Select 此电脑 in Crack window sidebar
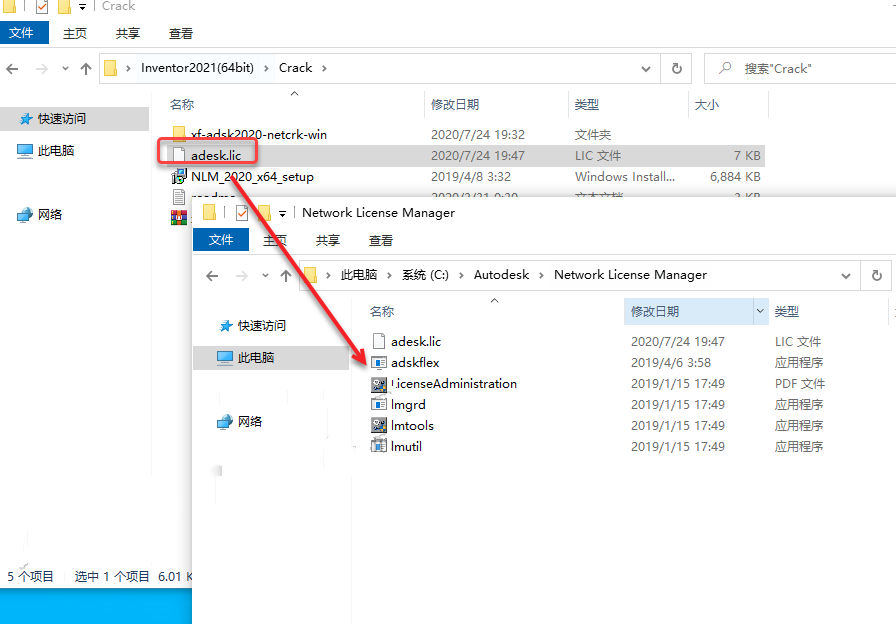The height and width of the screenshot is (624, 896). point(56,150)
